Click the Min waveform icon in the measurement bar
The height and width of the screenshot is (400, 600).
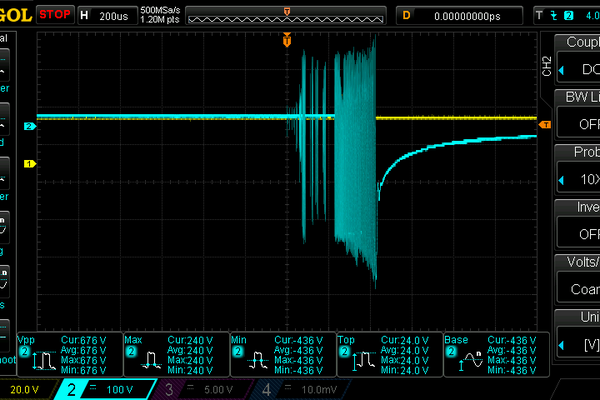tap(258, 360)
